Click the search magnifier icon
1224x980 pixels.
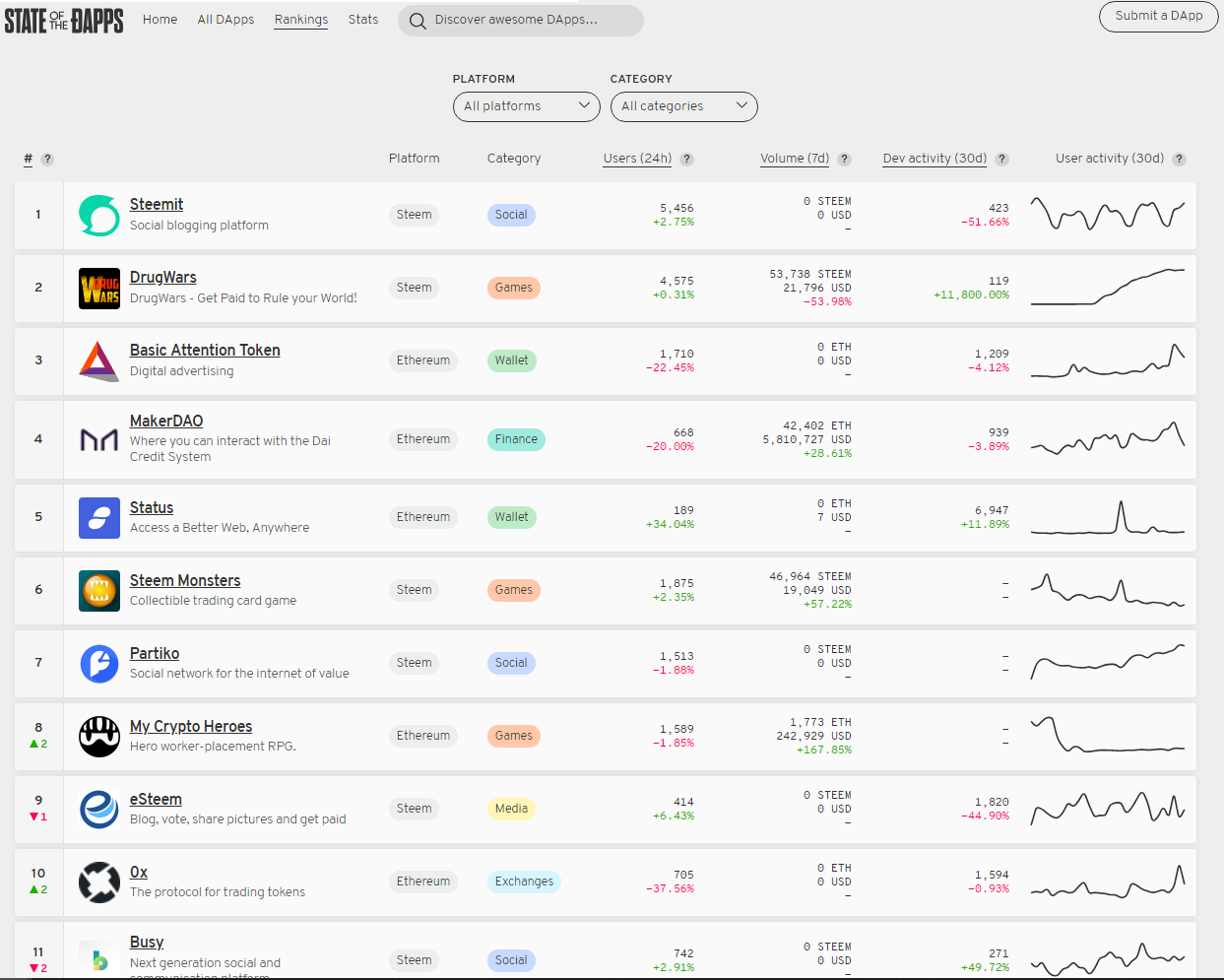(x=418, y=21)
